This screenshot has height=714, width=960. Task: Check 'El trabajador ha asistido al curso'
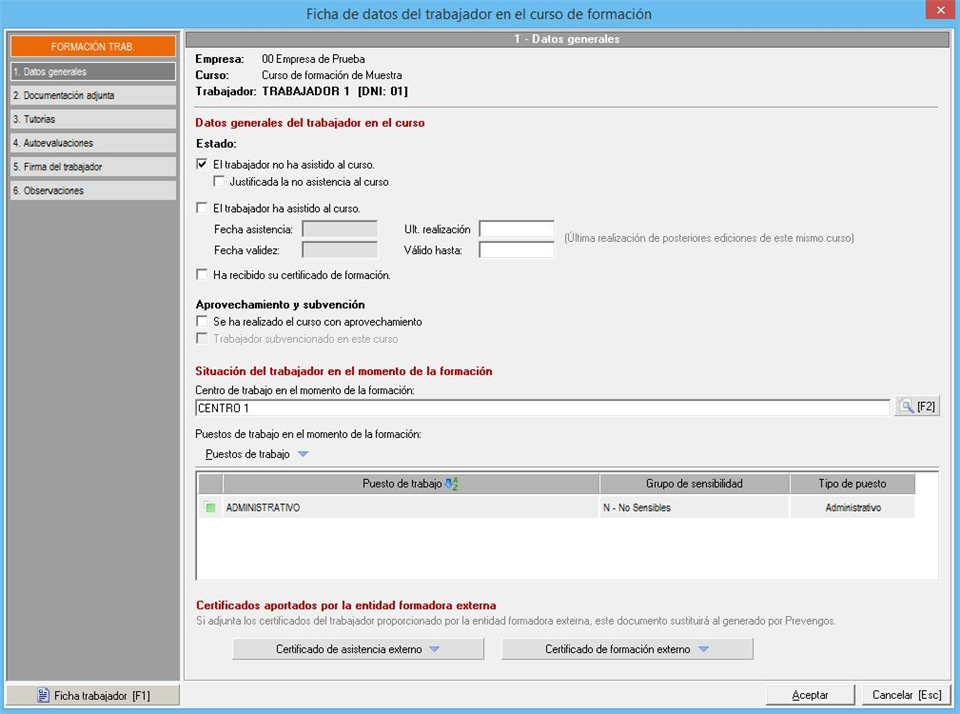201,208
